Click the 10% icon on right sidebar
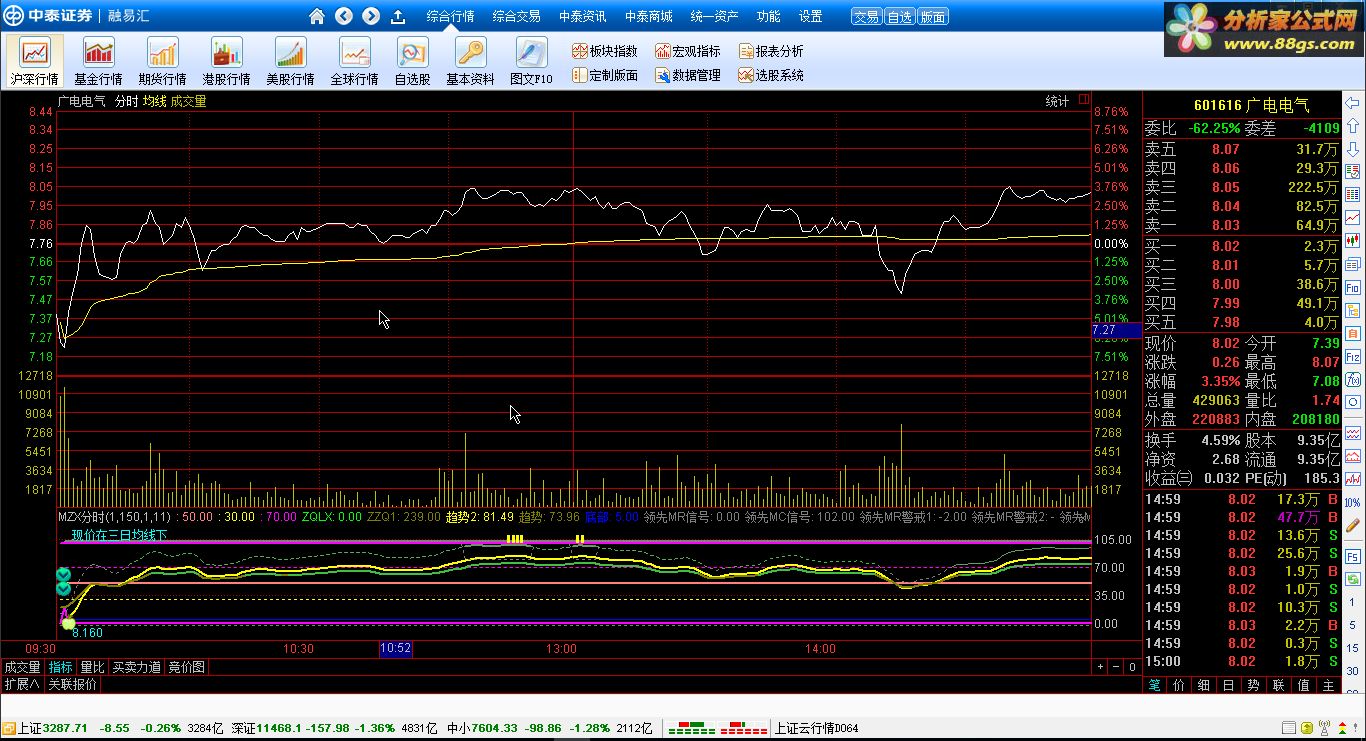This screenshot has height=741, width=1366. point(1354,502)
